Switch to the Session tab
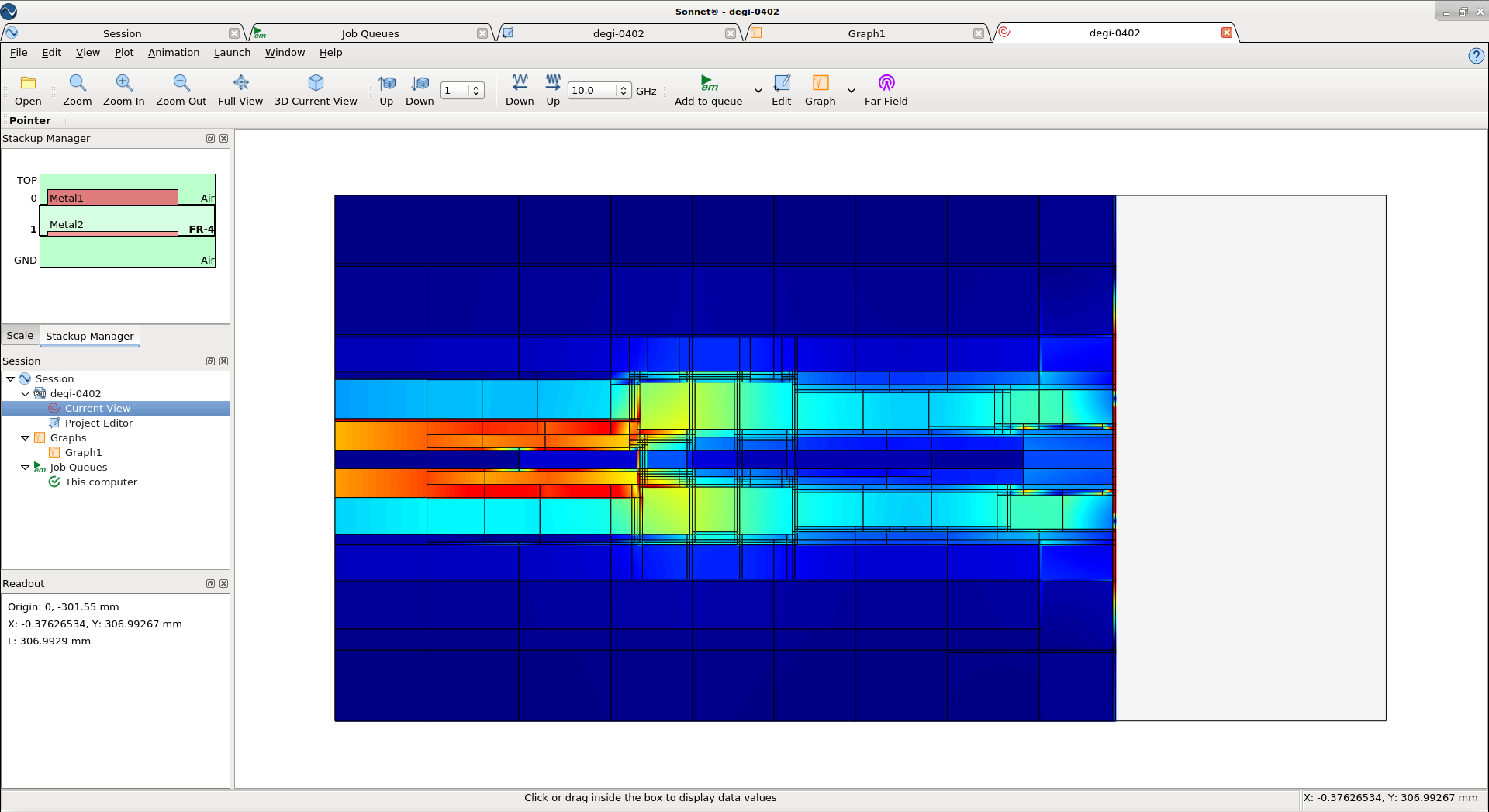 click(x=122, y=33)
